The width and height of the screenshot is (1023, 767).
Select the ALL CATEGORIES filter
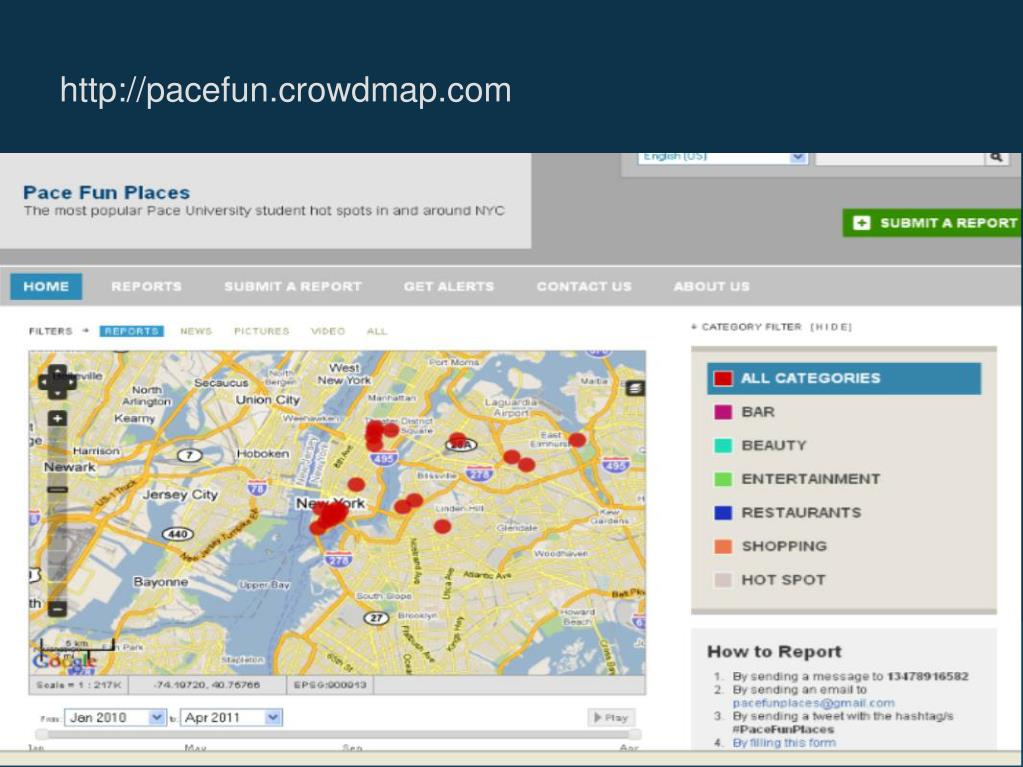point(844,378)
